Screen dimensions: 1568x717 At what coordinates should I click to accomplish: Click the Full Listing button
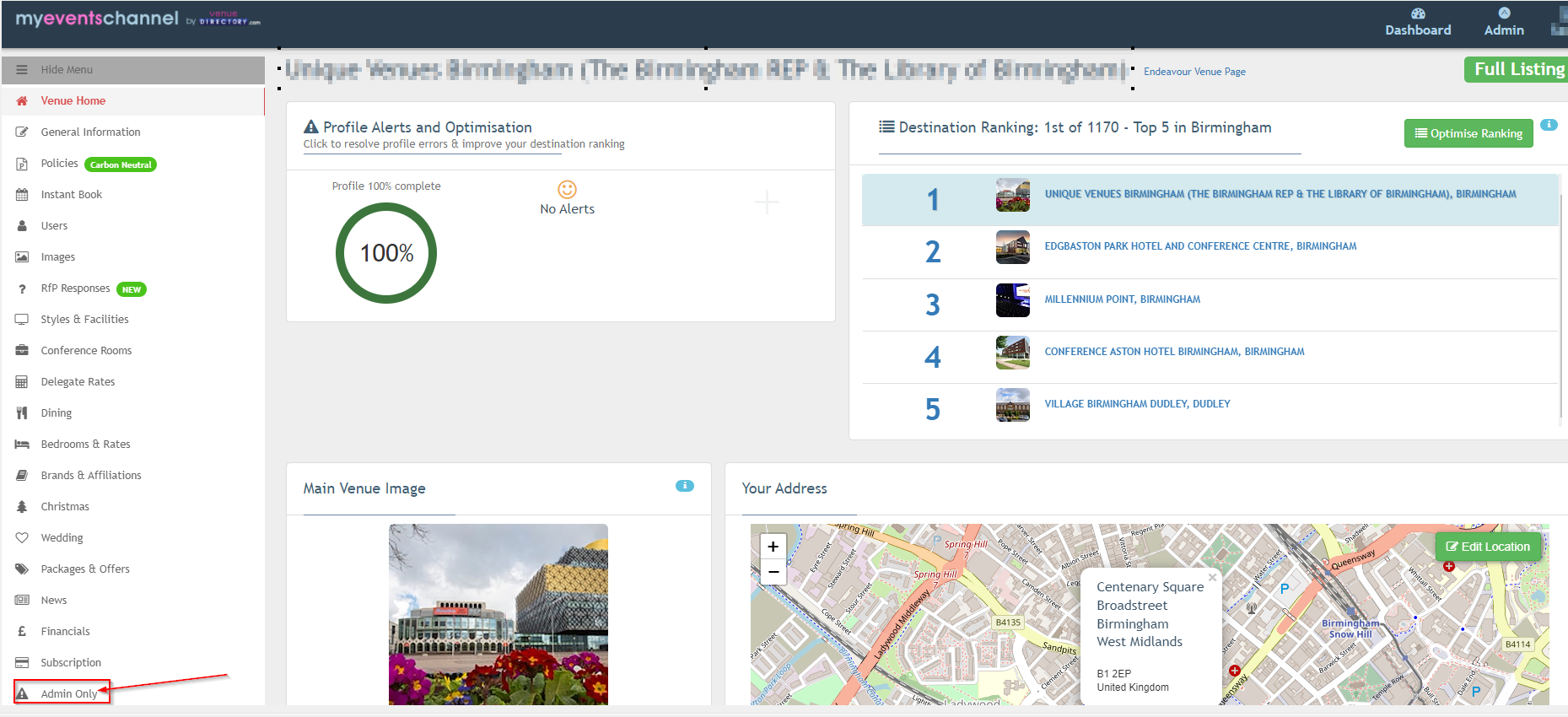click(1516, 69)
